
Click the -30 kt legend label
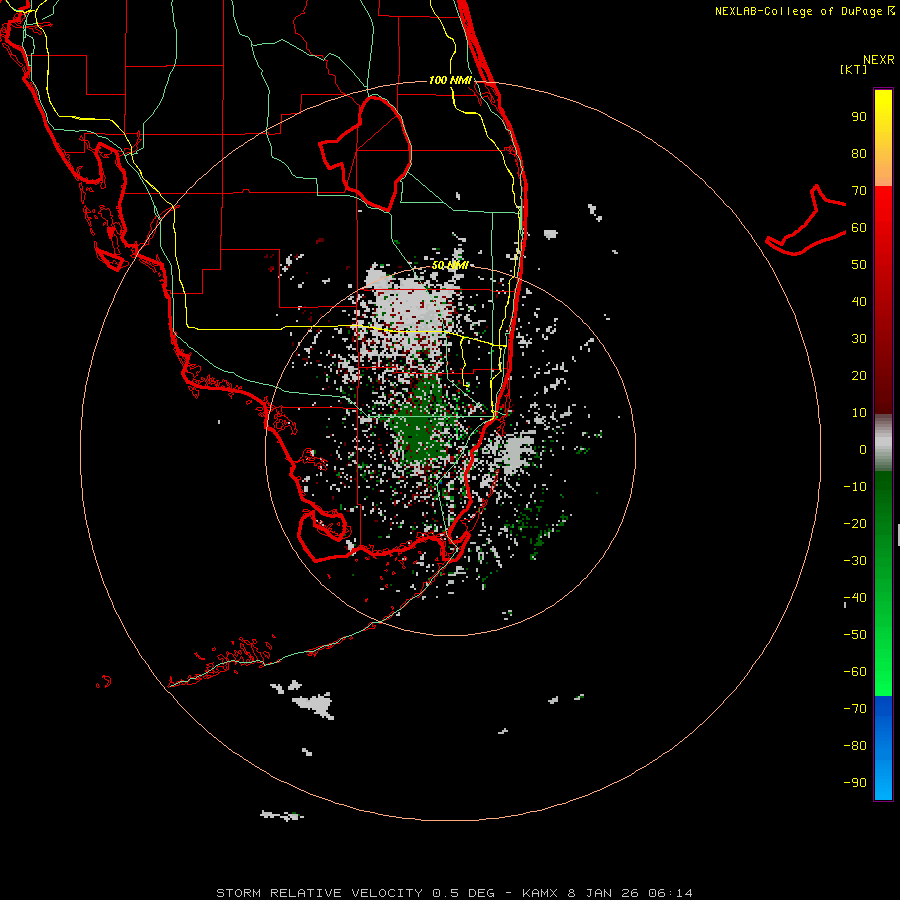click(x=855, y=561)
